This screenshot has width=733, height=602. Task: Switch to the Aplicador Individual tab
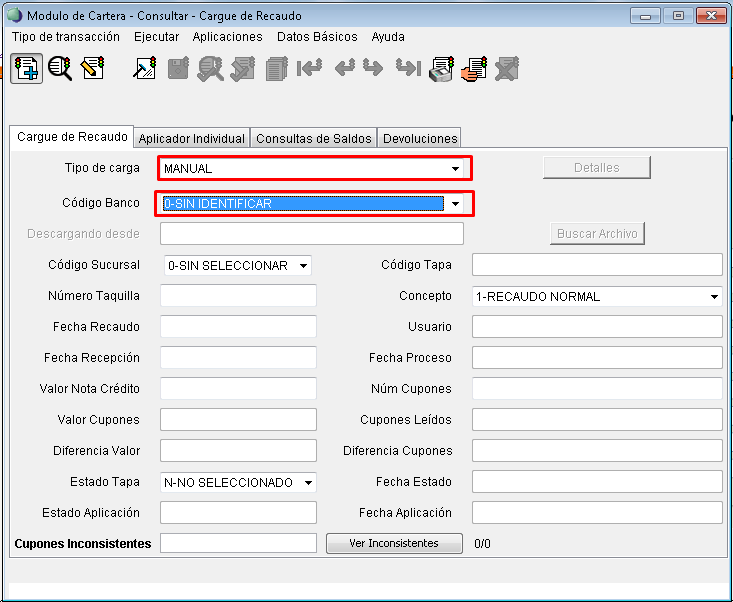pos(191,139)
